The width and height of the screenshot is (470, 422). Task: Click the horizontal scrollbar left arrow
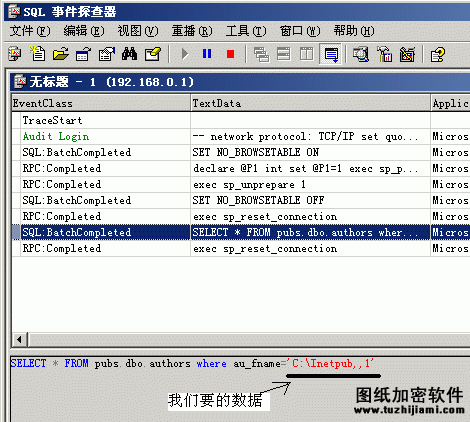20,340
